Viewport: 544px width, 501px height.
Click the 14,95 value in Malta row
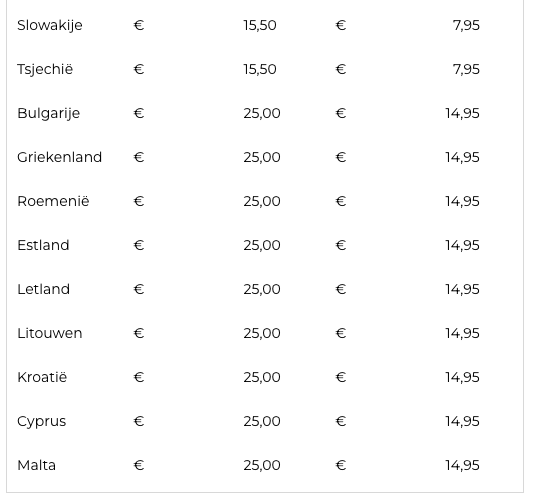(x=462, y=465)
